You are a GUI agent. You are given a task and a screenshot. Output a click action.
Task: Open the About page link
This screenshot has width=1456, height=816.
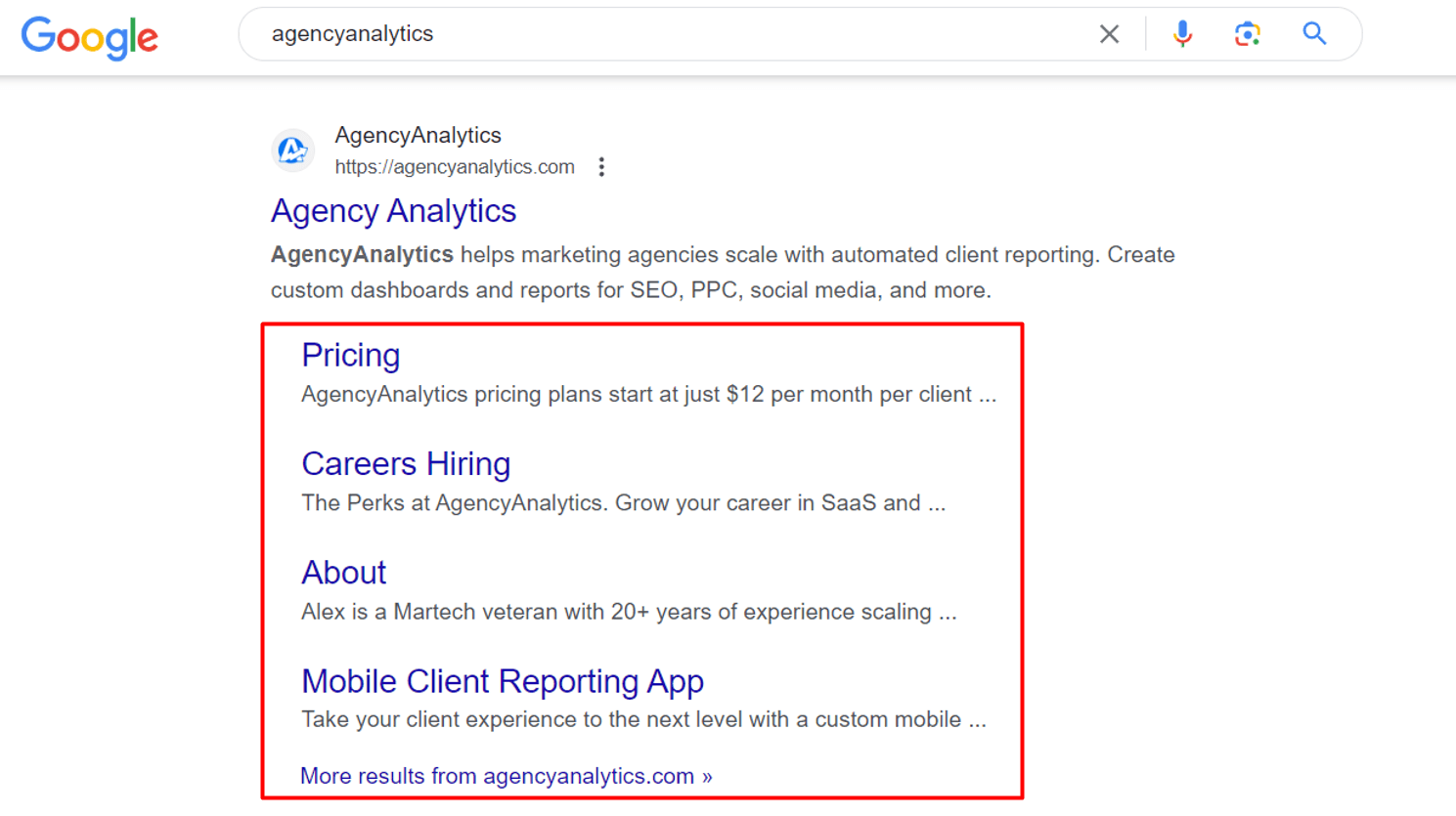(343, 573)
